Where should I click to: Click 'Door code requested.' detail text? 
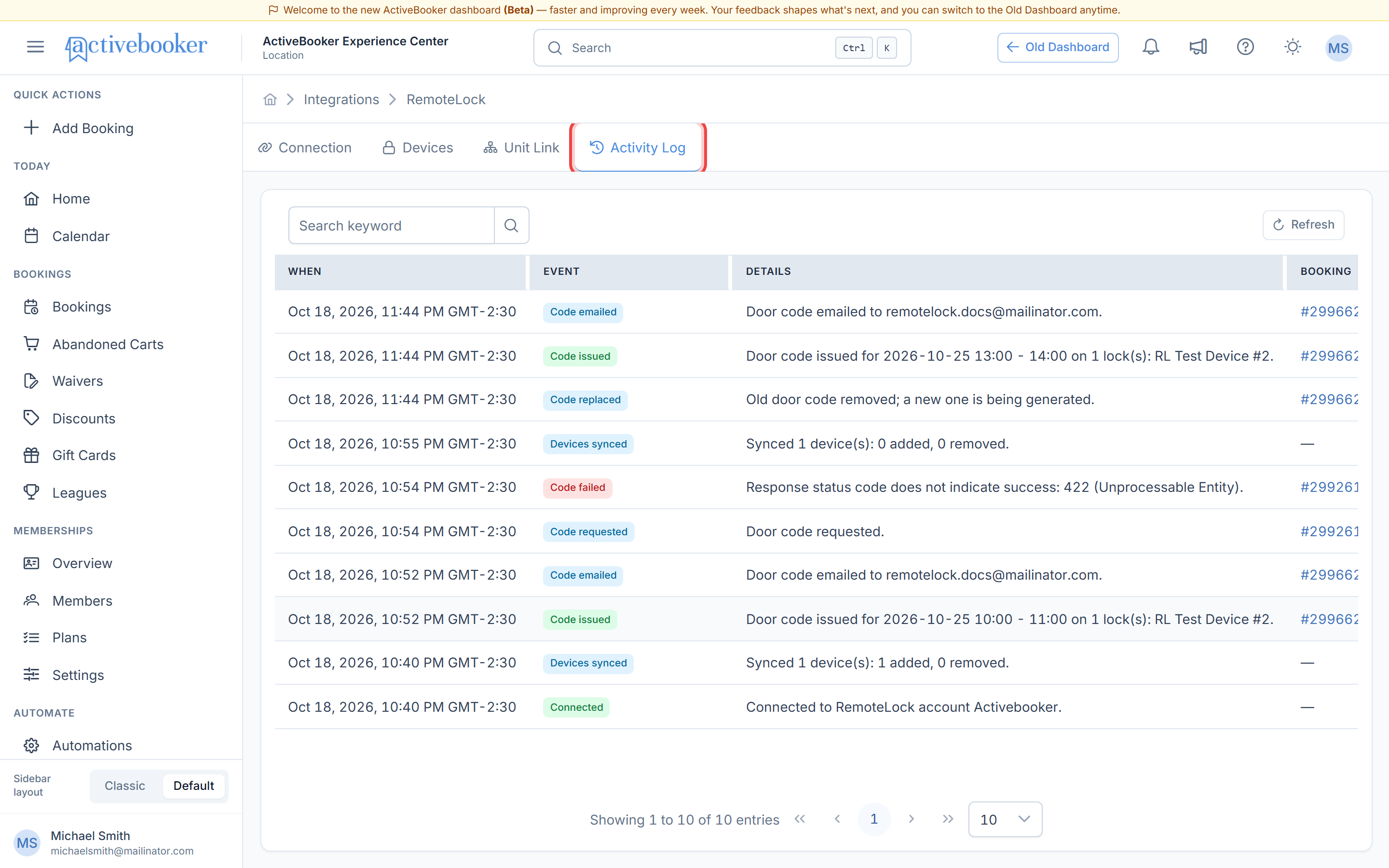tap(815, 531)
